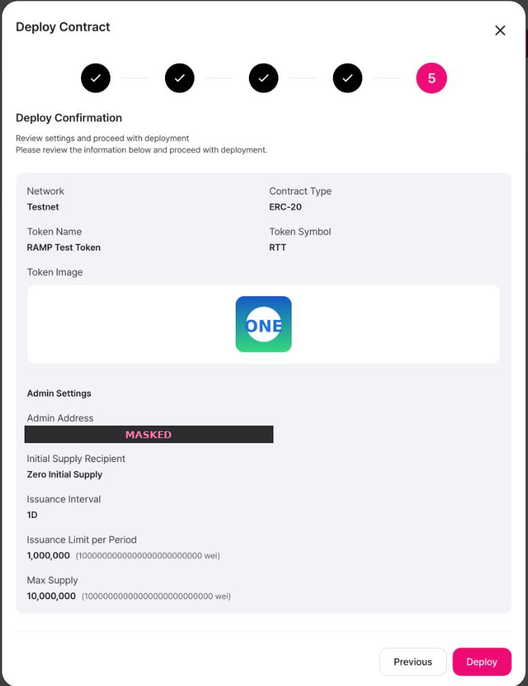Click the Admin Settings section heading

(x=59, y=393)
